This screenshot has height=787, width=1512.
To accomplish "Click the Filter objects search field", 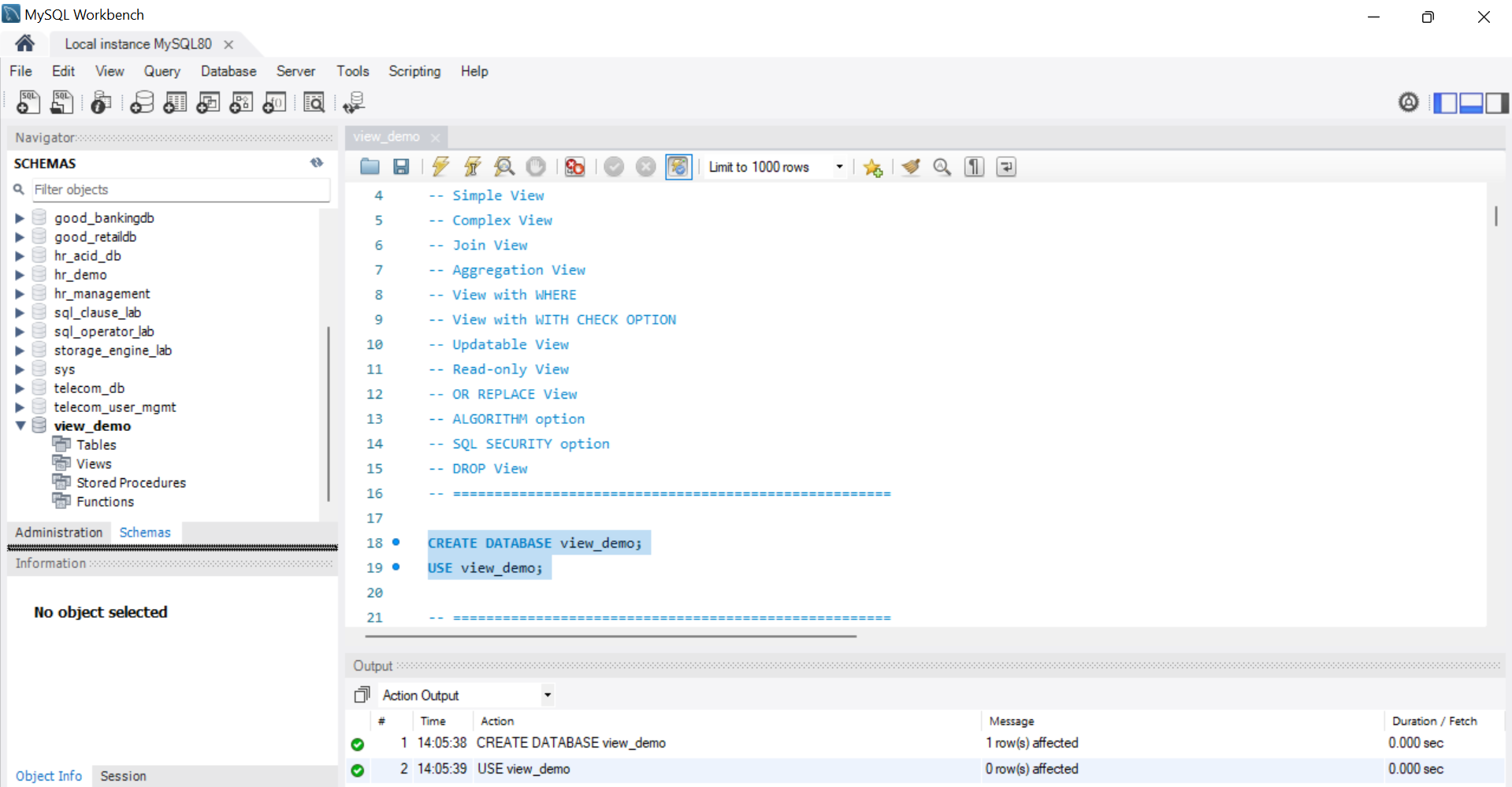I will tap(180, 189).
